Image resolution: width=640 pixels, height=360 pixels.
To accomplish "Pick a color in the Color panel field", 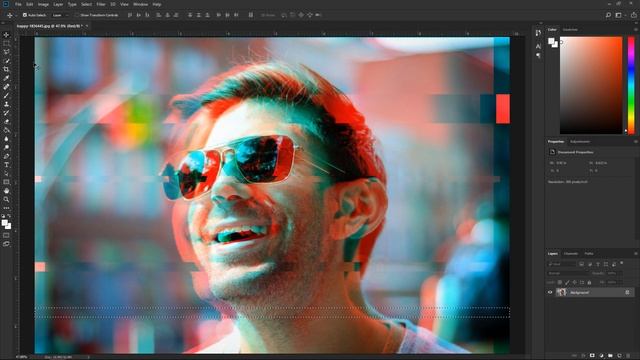I will point(591,85).
